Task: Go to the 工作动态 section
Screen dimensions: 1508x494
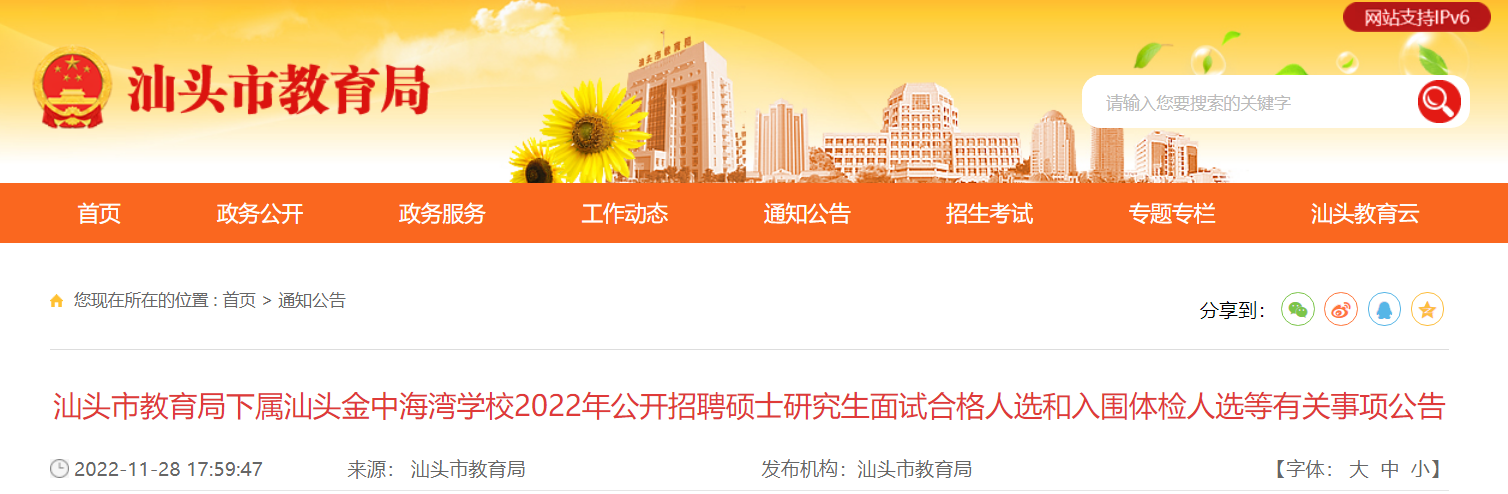Action: point(625,213)
